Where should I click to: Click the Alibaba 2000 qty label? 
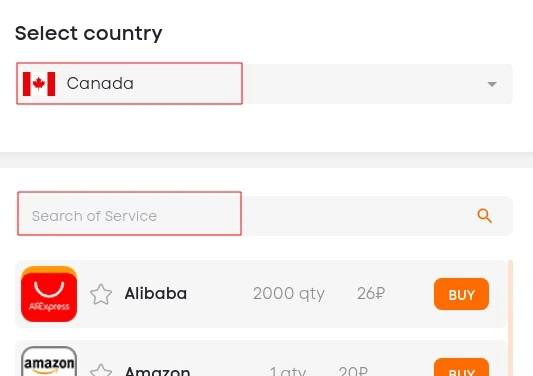(289, 294)
